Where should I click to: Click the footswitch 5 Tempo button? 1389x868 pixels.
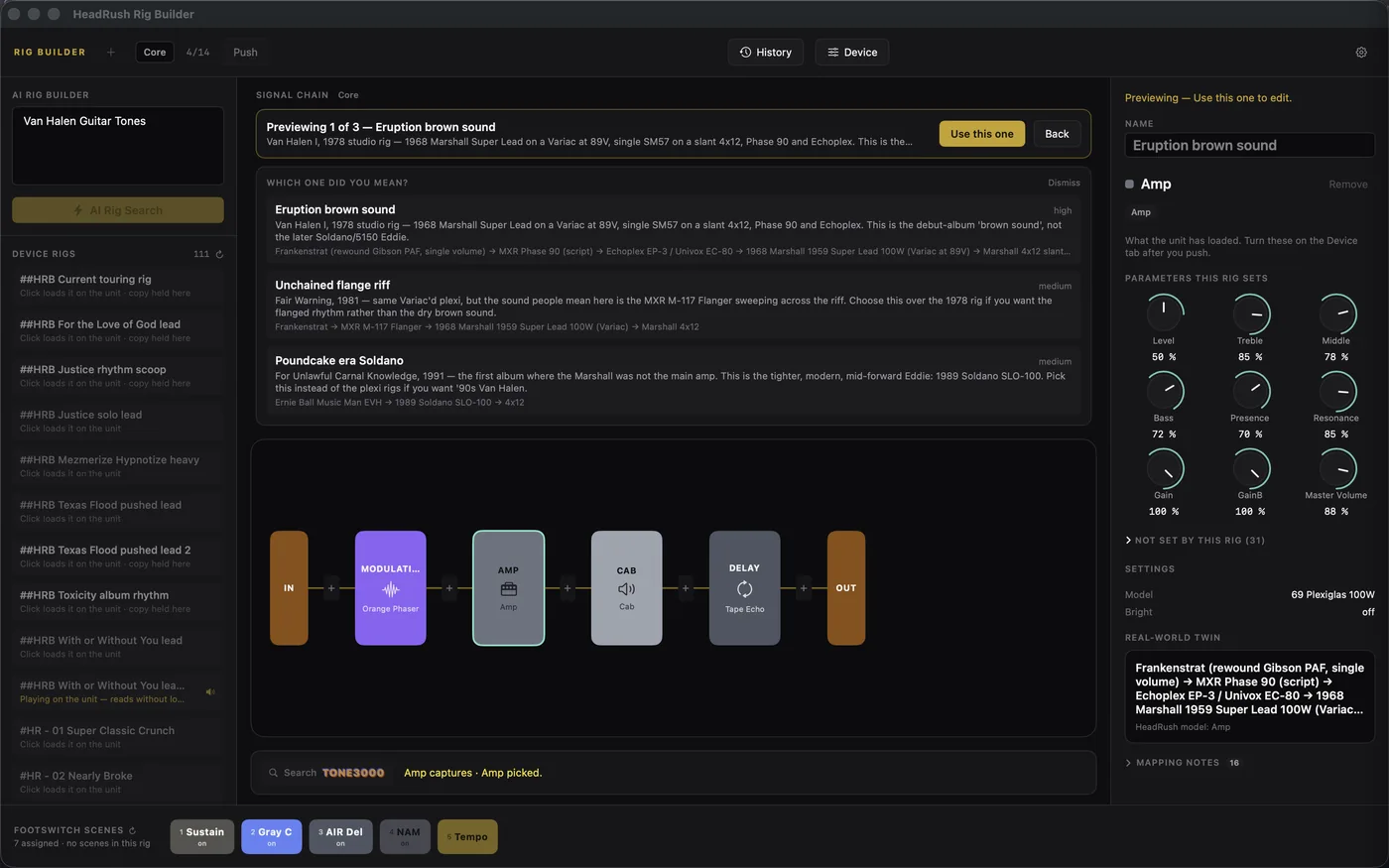(x=467, y=836)
